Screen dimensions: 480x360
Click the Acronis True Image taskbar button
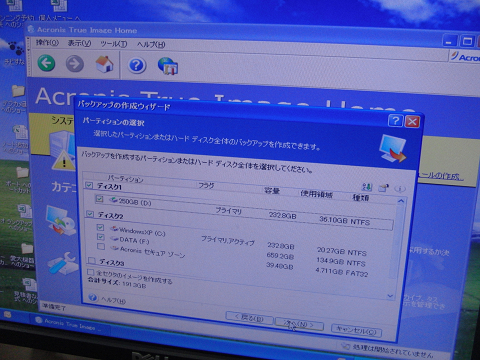click(69, 323)
